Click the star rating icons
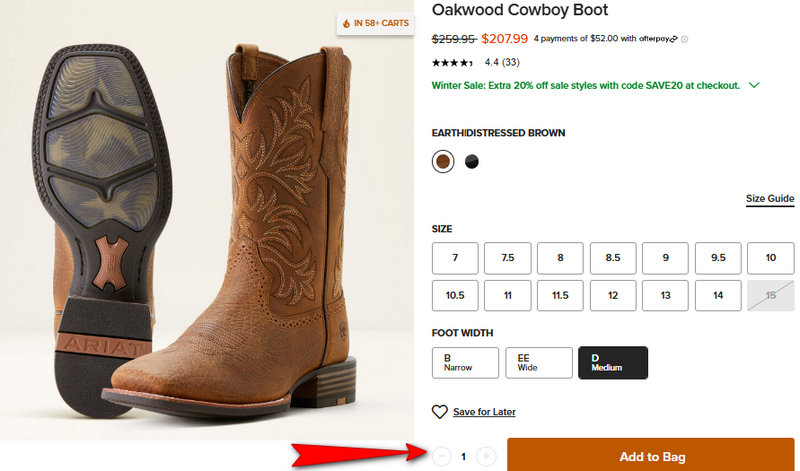The height and width of the screenshot is (471, 800). pyautogui.click(x=451, y=62)
